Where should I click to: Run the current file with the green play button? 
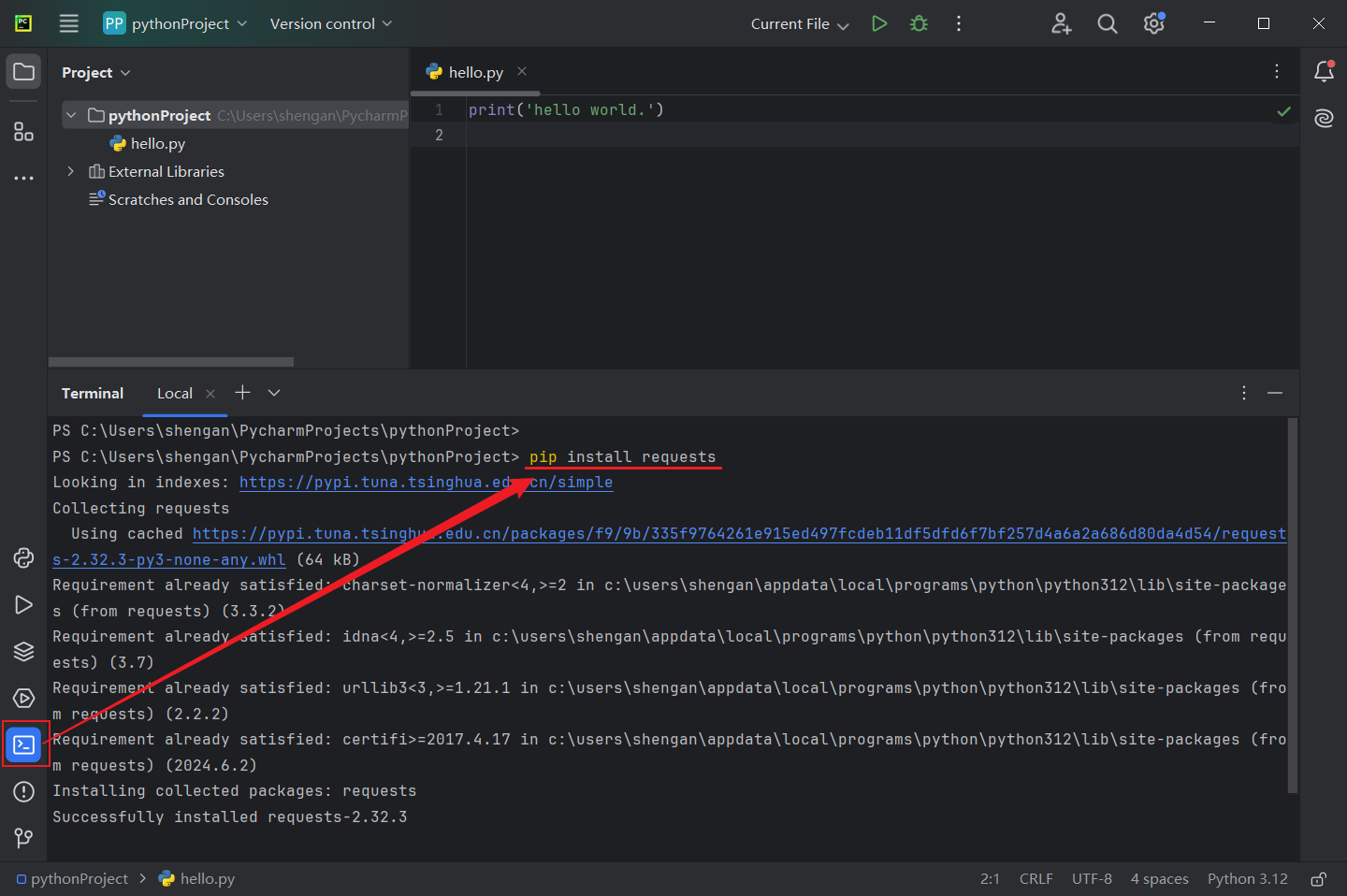pyautogui.click(x=878, y=23)
